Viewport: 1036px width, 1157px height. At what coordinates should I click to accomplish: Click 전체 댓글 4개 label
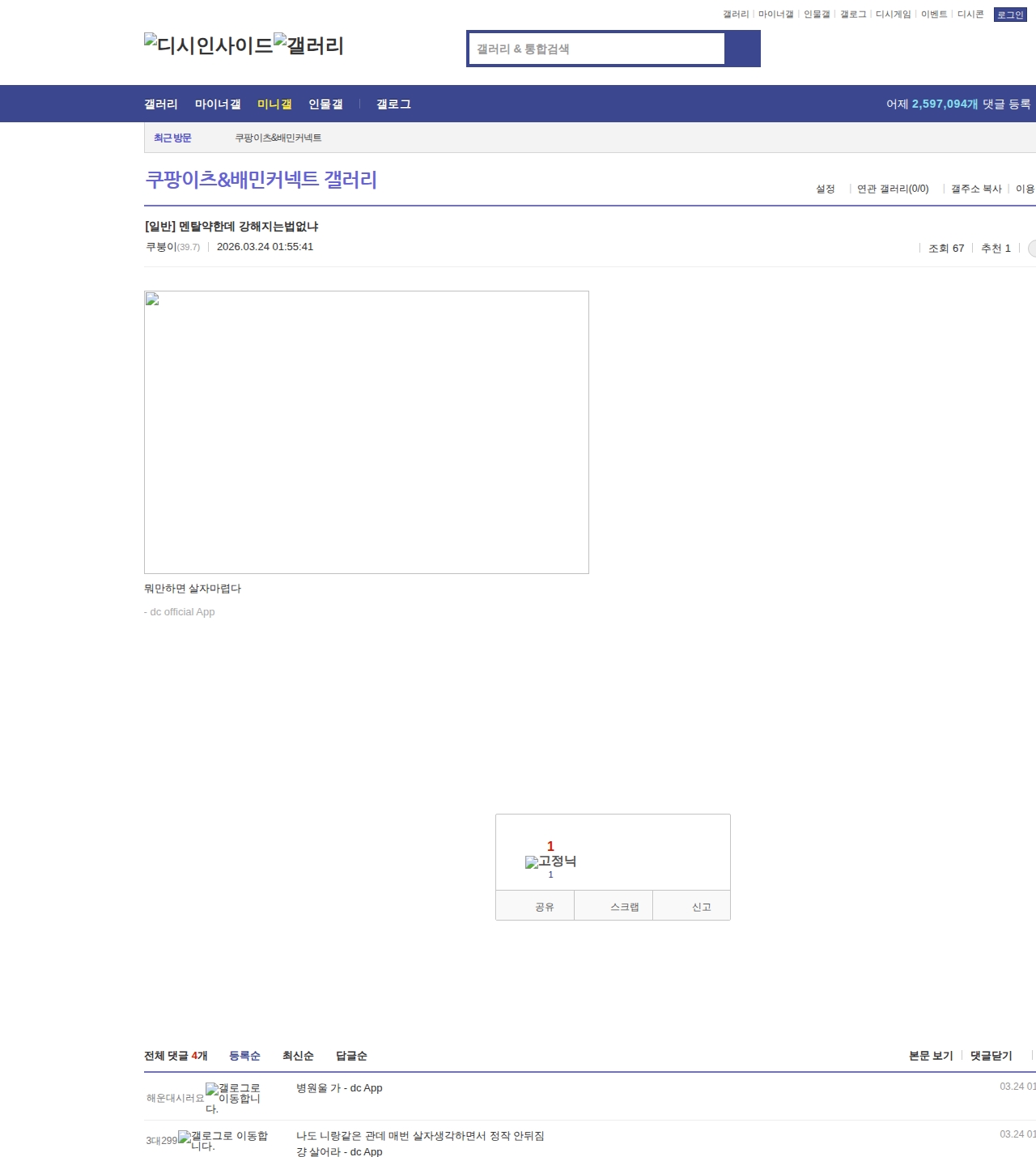pyautogui.click(x=176, y=1056)
